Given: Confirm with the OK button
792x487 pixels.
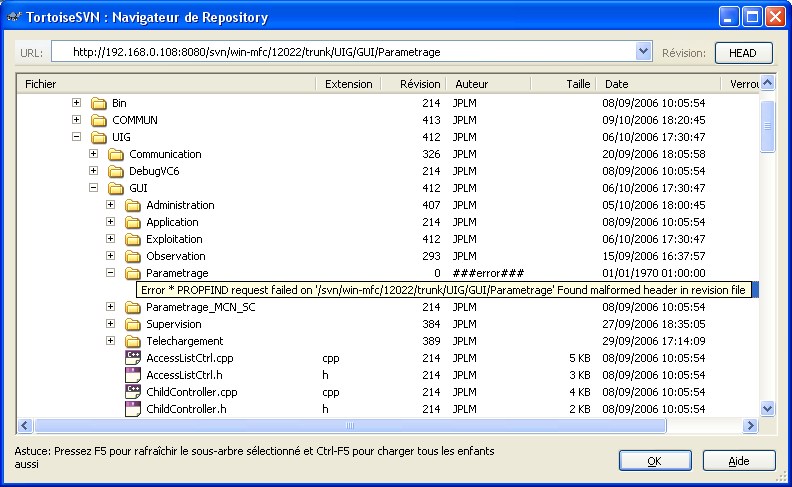Looking at the screenshot, I should coord(655,461).
